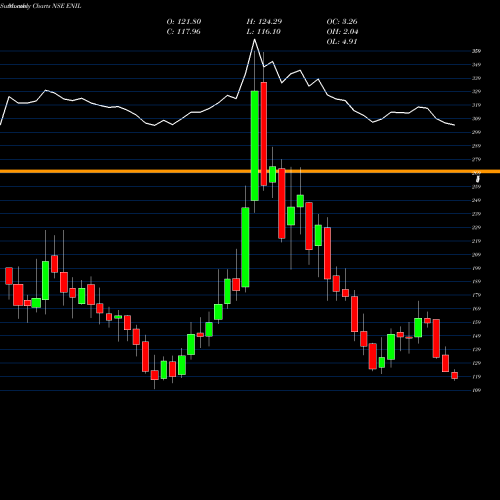Click the 349 price axis label
This screenshot has height=500, width=500.
[x=476, y=65]
